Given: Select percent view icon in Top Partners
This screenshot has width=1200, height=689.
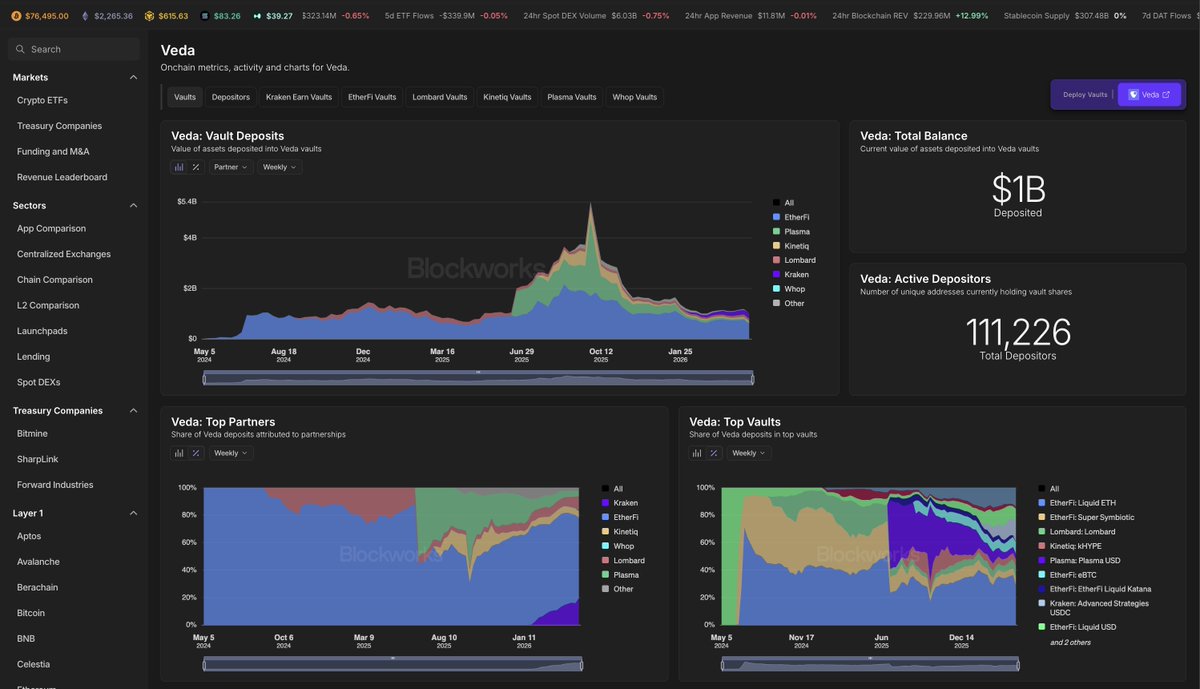Looking at the screenshot, I should (196, 453).
